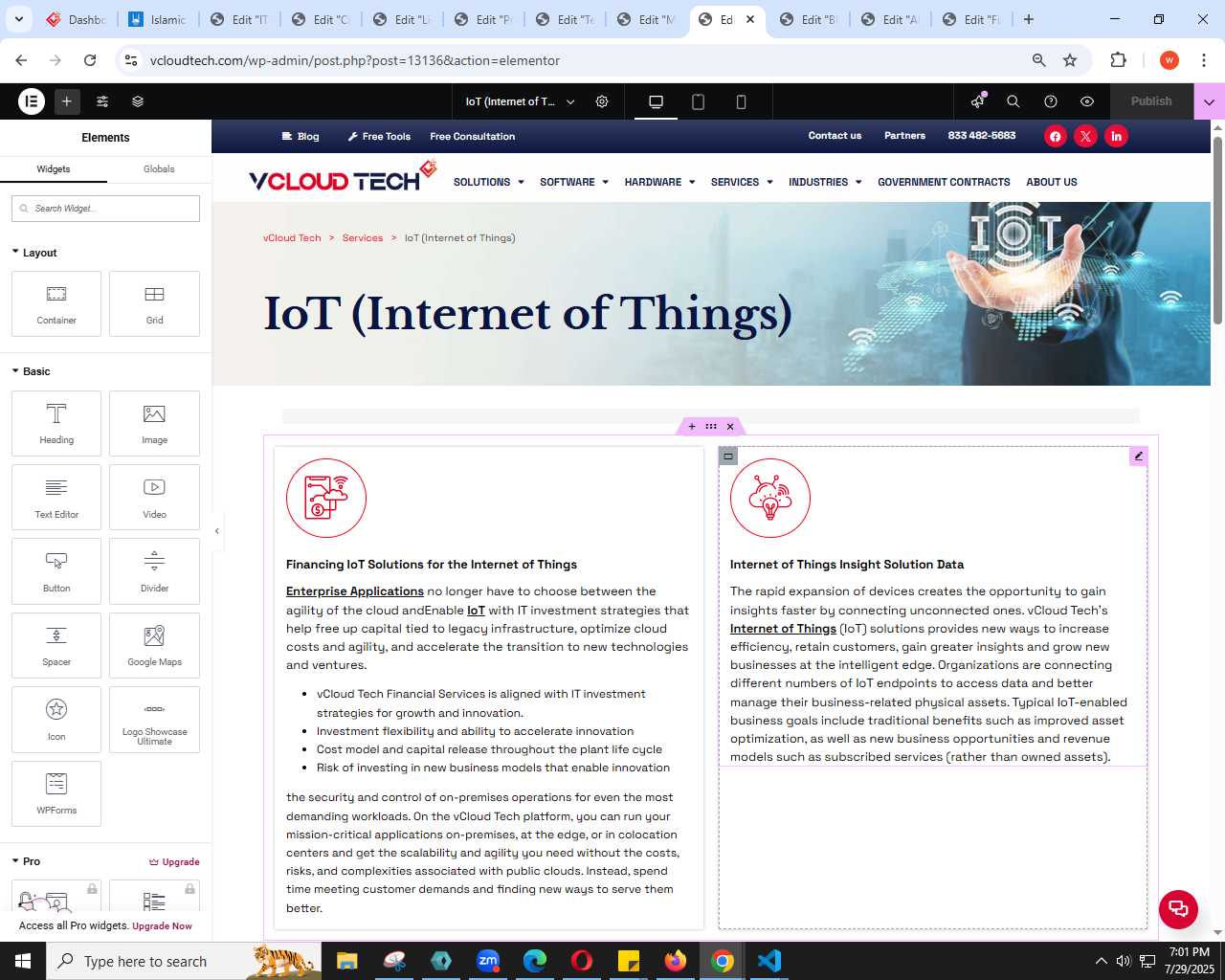Viewport: 1225px width, 980px height.
Task: Open Site Settings sliders icon
Action: [x=102, y=101]
